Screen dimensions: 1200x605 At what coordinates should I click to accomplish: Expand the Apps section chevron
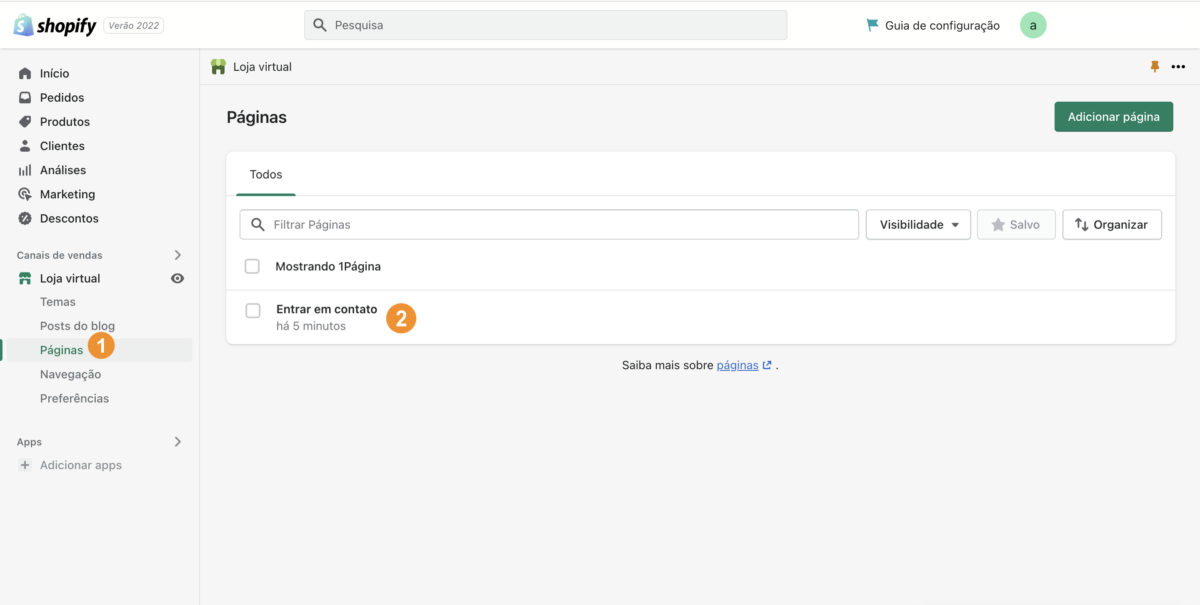(x=178, y=442)
